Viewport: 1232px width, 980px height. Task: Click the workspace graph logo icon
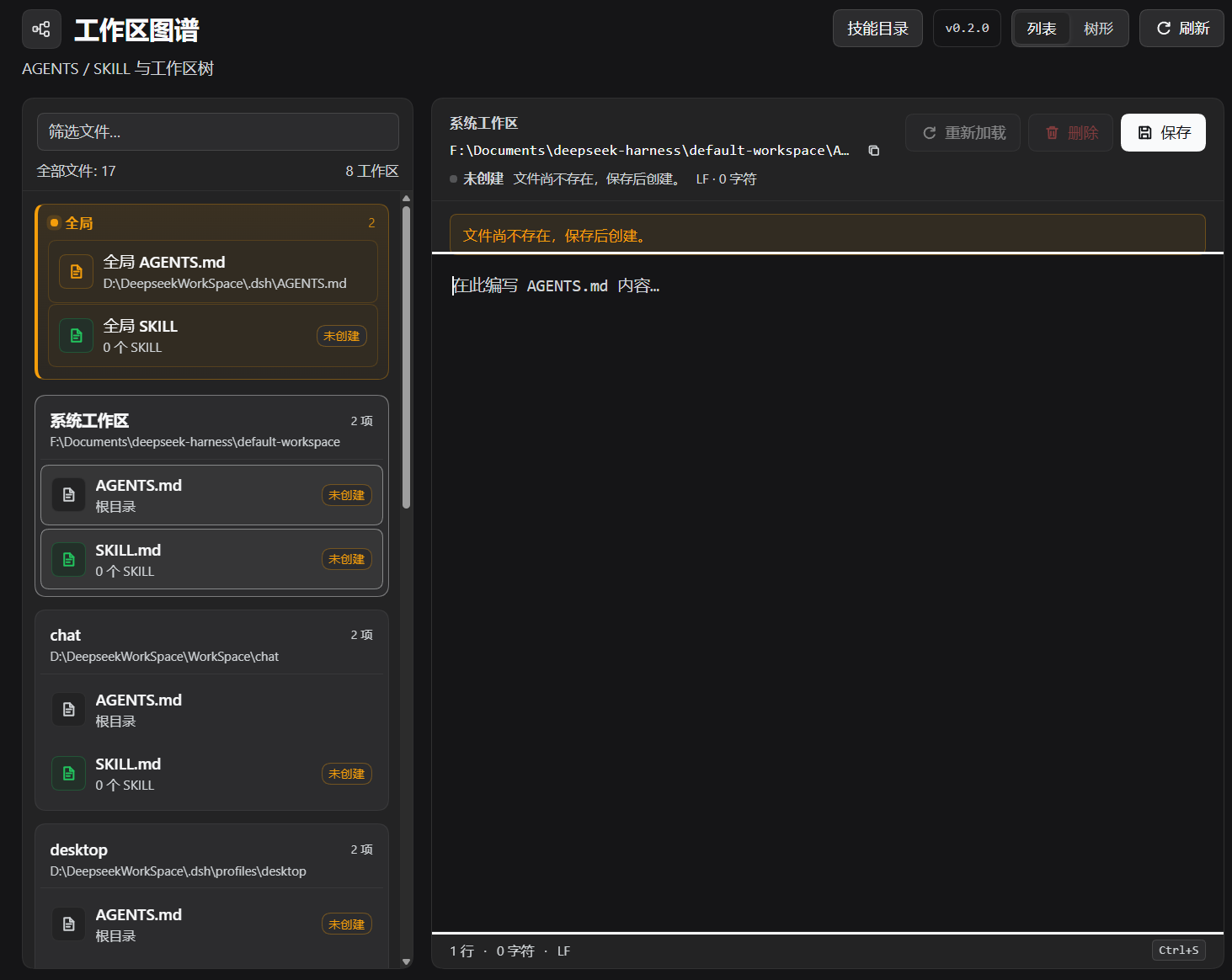[41, 29]
